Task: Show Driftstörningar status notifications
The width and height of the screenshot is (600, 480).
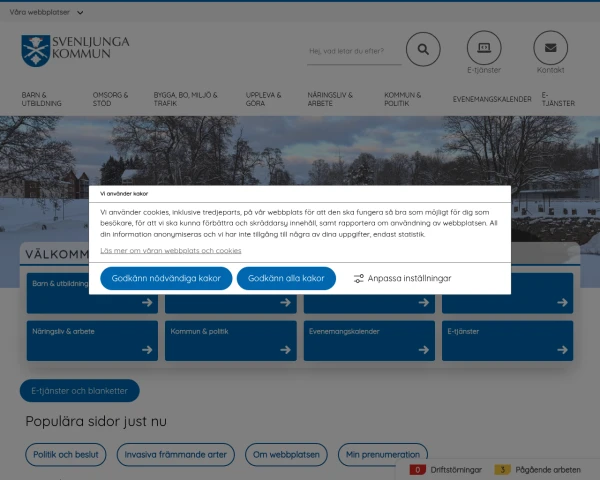Action: (x=447, y=469)
